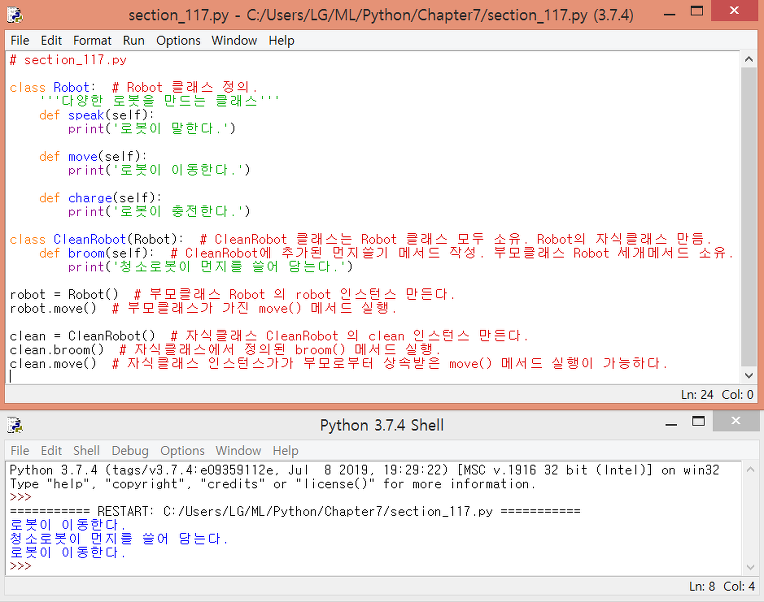
Task: Click the empty last line in the editor
Action: click(x=373, y=376)
